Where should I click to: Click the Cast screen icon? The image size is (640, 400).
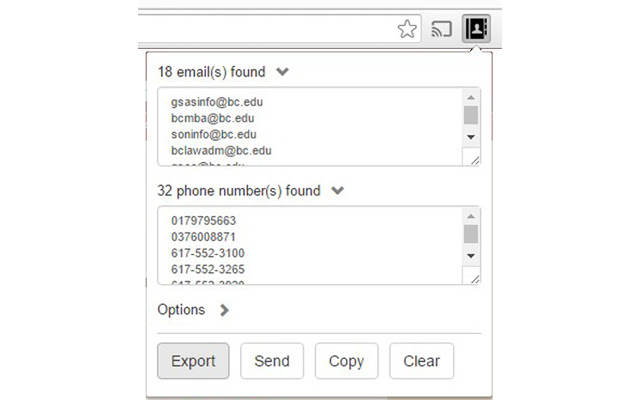pyautogui.click(x=441, y=29)
